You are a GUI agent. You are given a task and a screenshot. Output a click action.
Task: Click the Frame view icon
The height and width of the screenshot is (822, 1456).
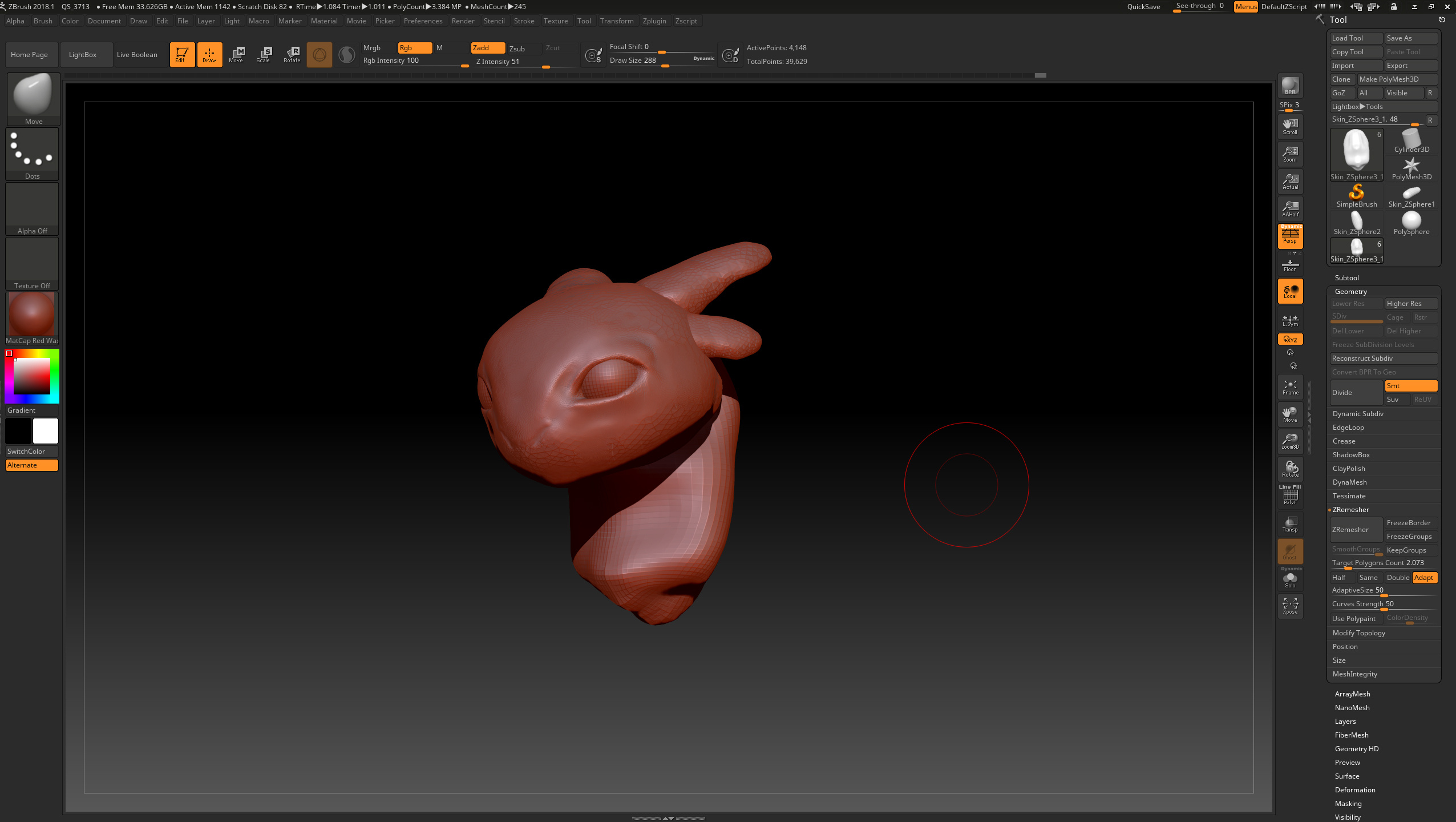coord(1290,387)
